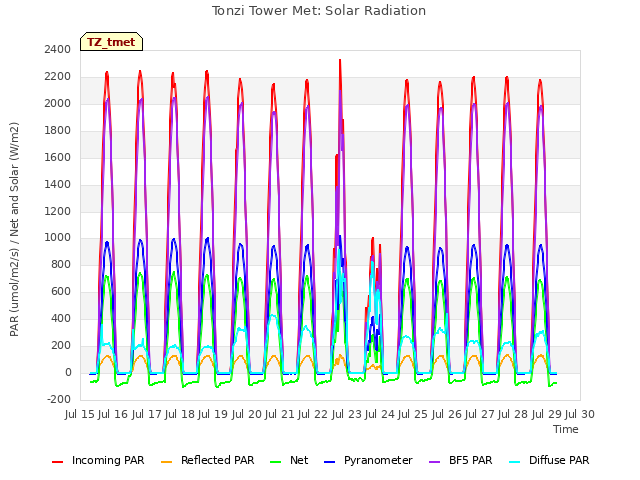640x480 pixels.
Task: Click the 600 y-axis tick label
Action: coord(61,291)
